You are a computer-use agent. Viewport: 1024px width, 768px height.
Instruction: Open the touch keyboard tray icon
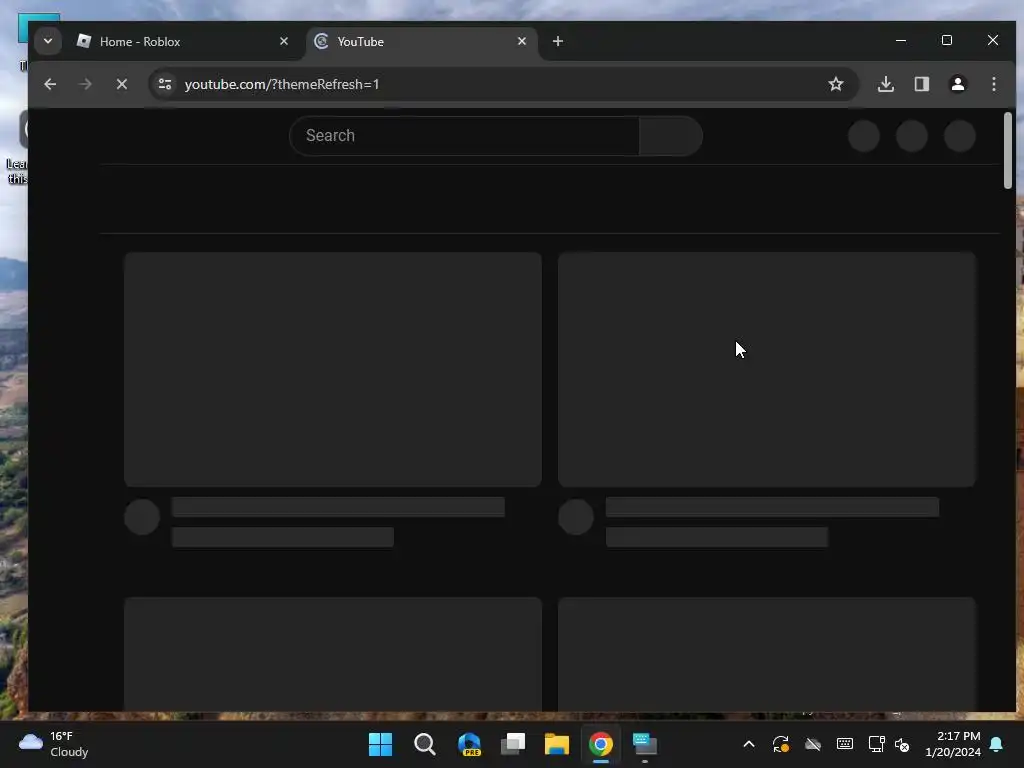click(844, 744)
